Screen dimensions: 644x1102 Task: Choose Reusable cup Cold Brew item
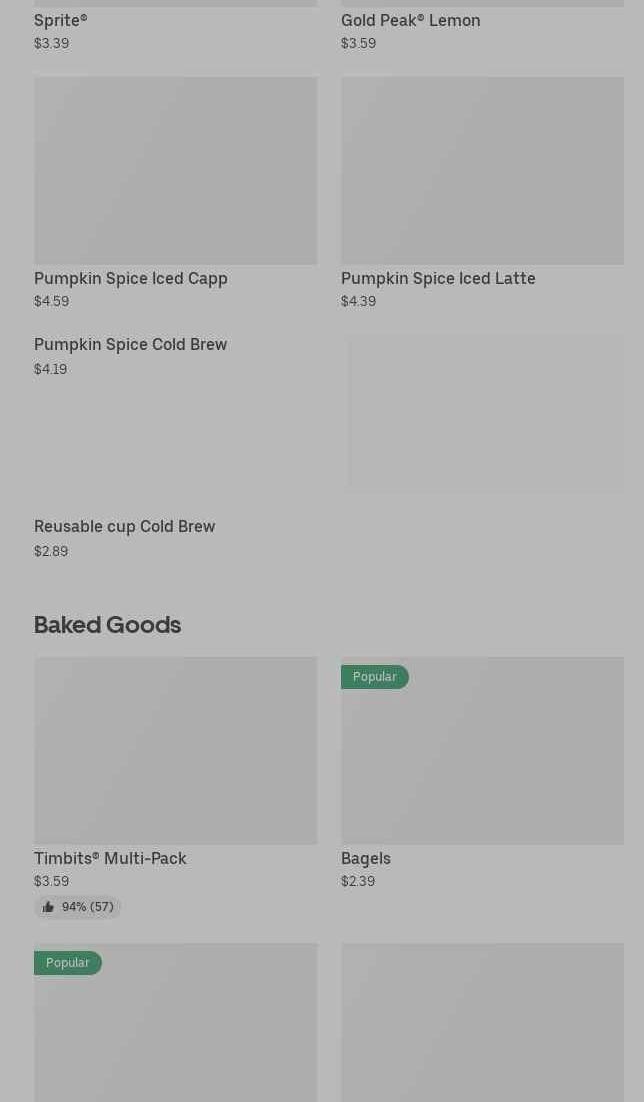[125, 526]
